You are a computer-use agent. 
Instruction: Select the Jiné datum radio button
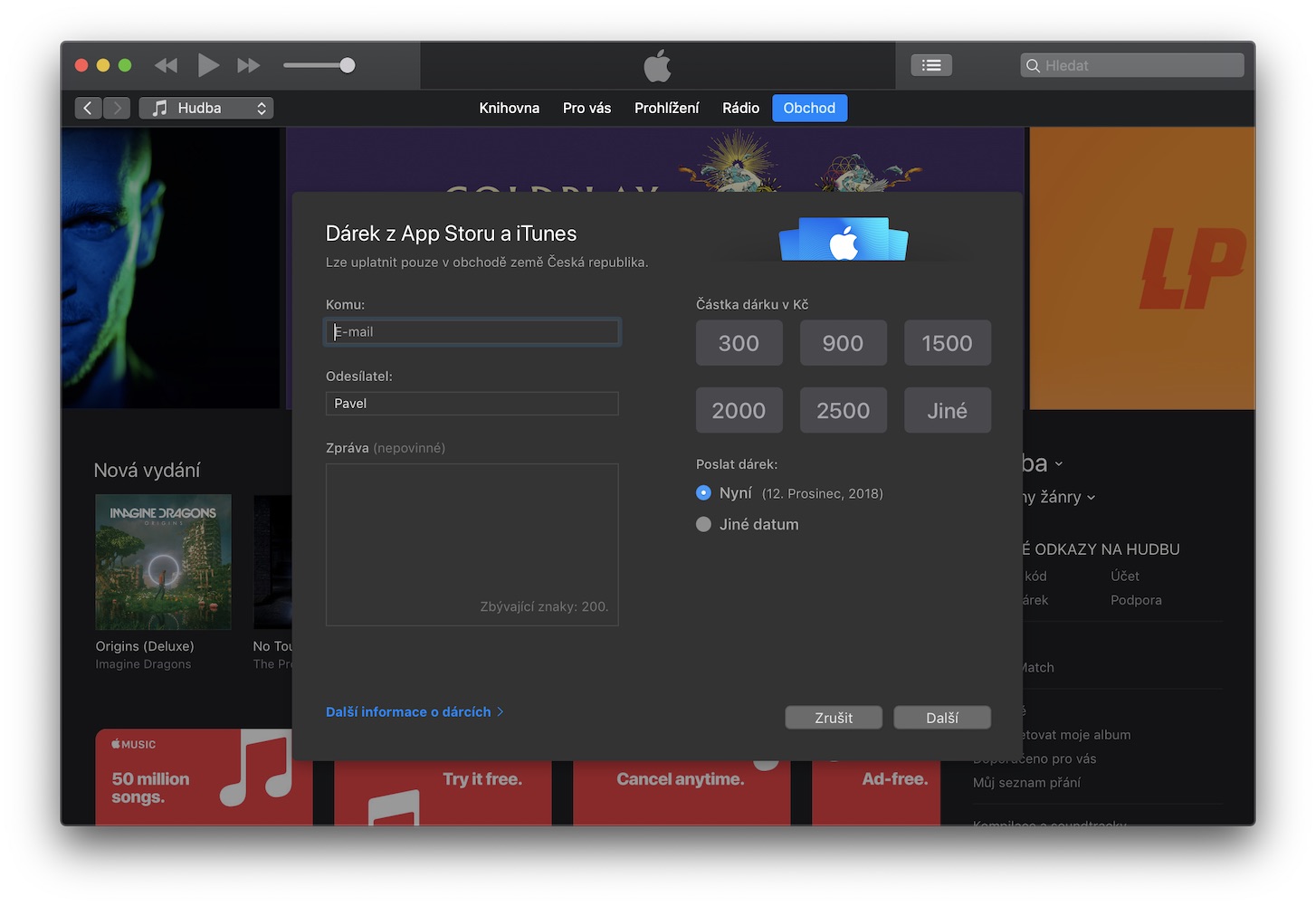[703, 524]
